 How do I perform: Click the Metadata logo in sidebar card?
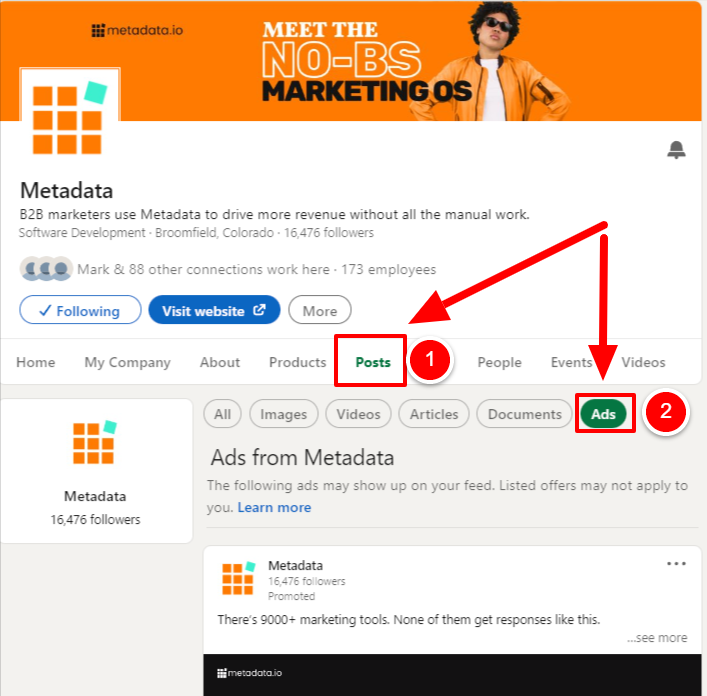coord(95,442)
